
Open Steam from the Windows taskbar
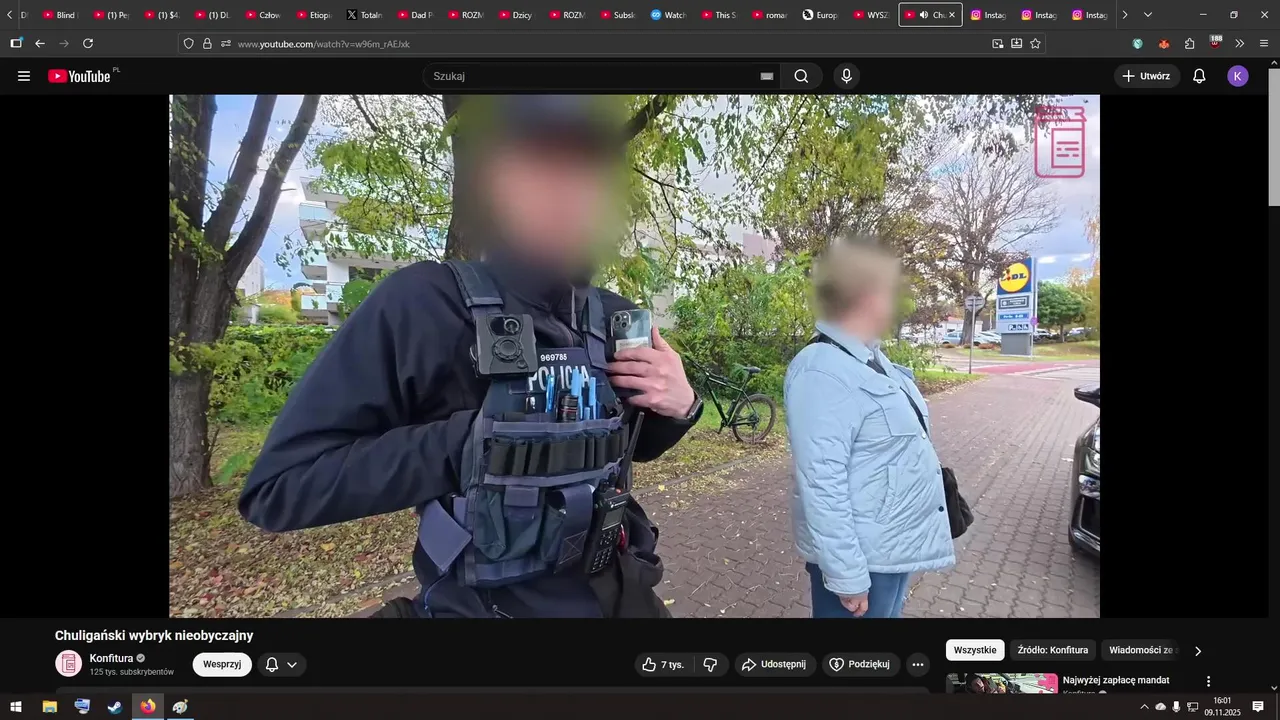(115, 707)
